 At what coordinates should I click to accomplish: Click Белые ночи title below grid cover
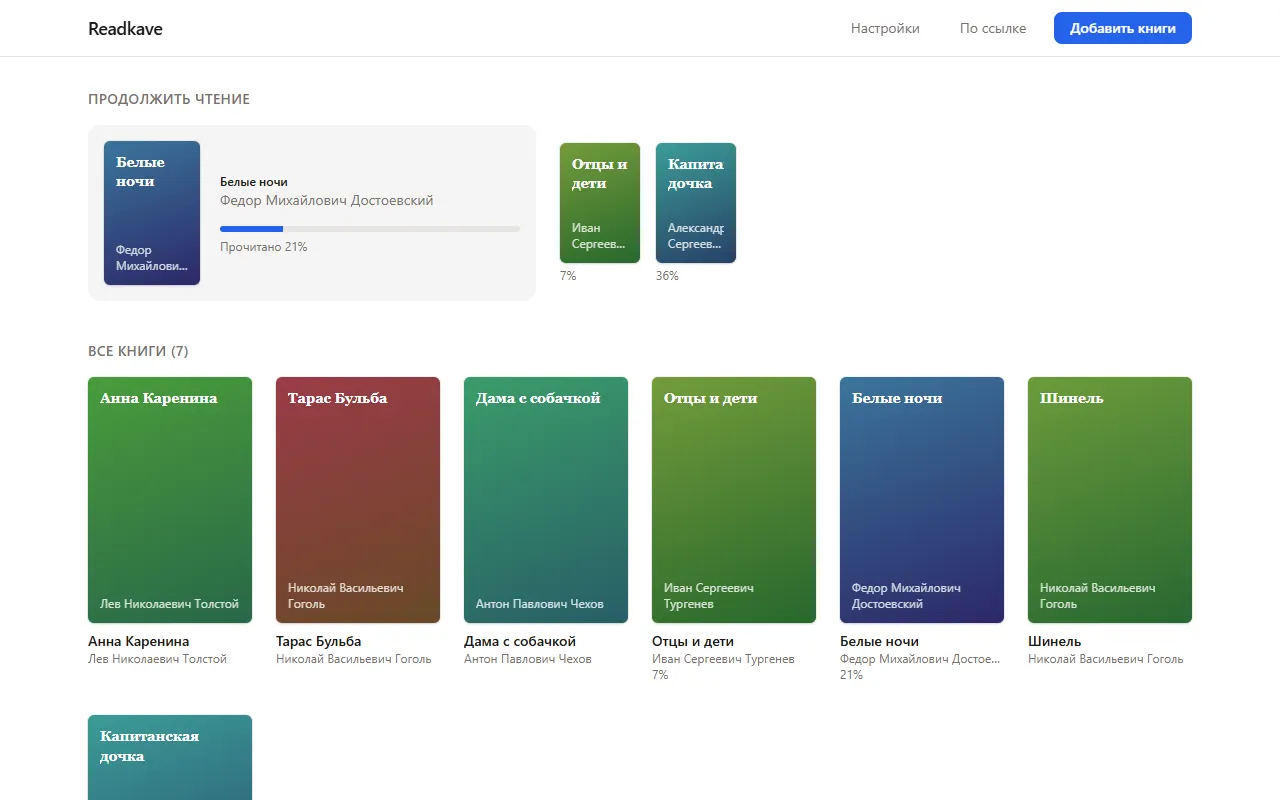[x=880, y=641]
